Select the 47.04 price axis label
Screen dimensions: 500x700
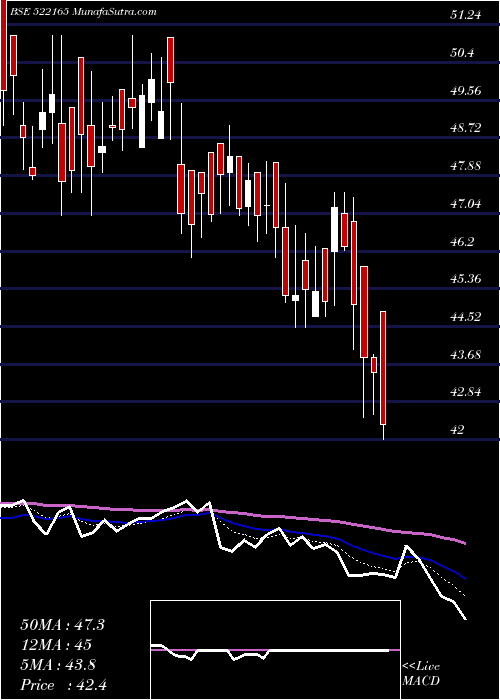point(466,204)
